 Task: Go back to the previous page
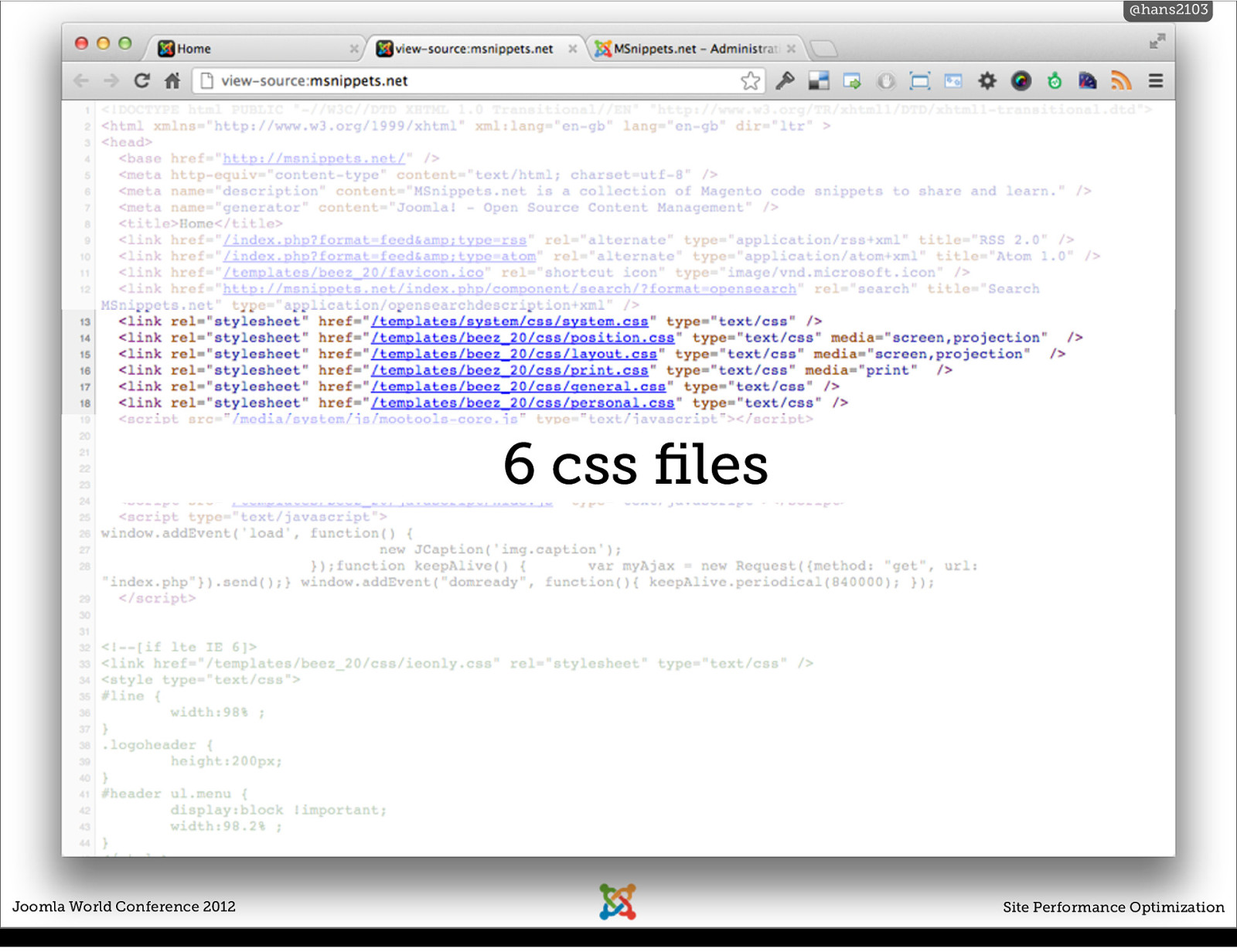[x=81, y=80]
